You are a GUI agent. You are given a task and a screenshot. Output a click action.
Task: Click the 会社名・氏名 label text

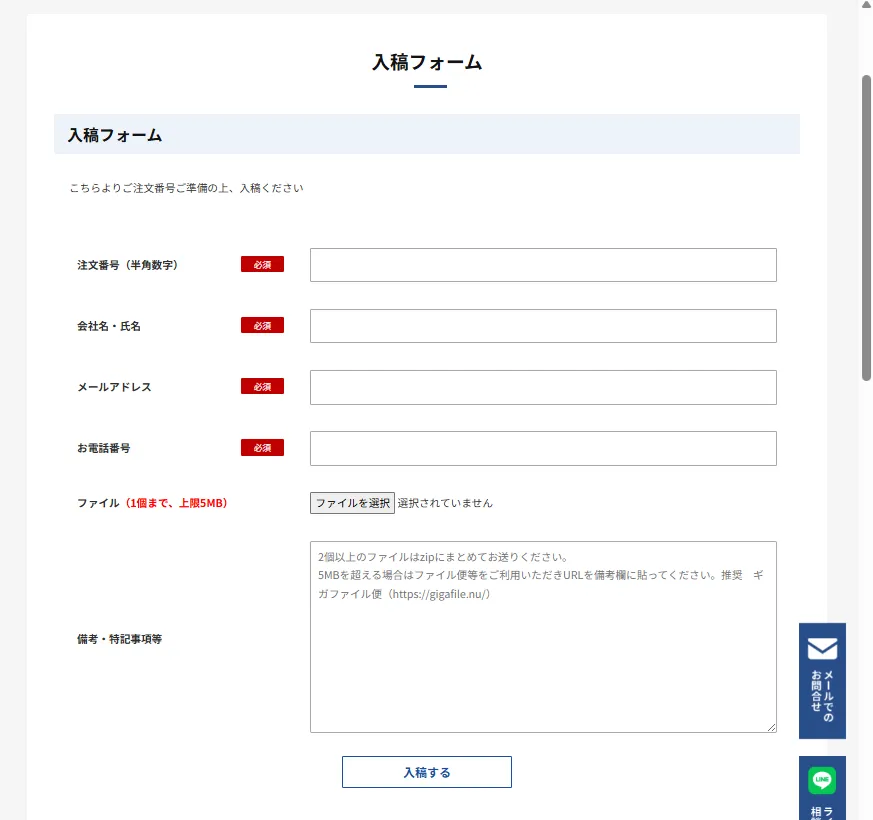pyautogui.click(x=109, y=326)
